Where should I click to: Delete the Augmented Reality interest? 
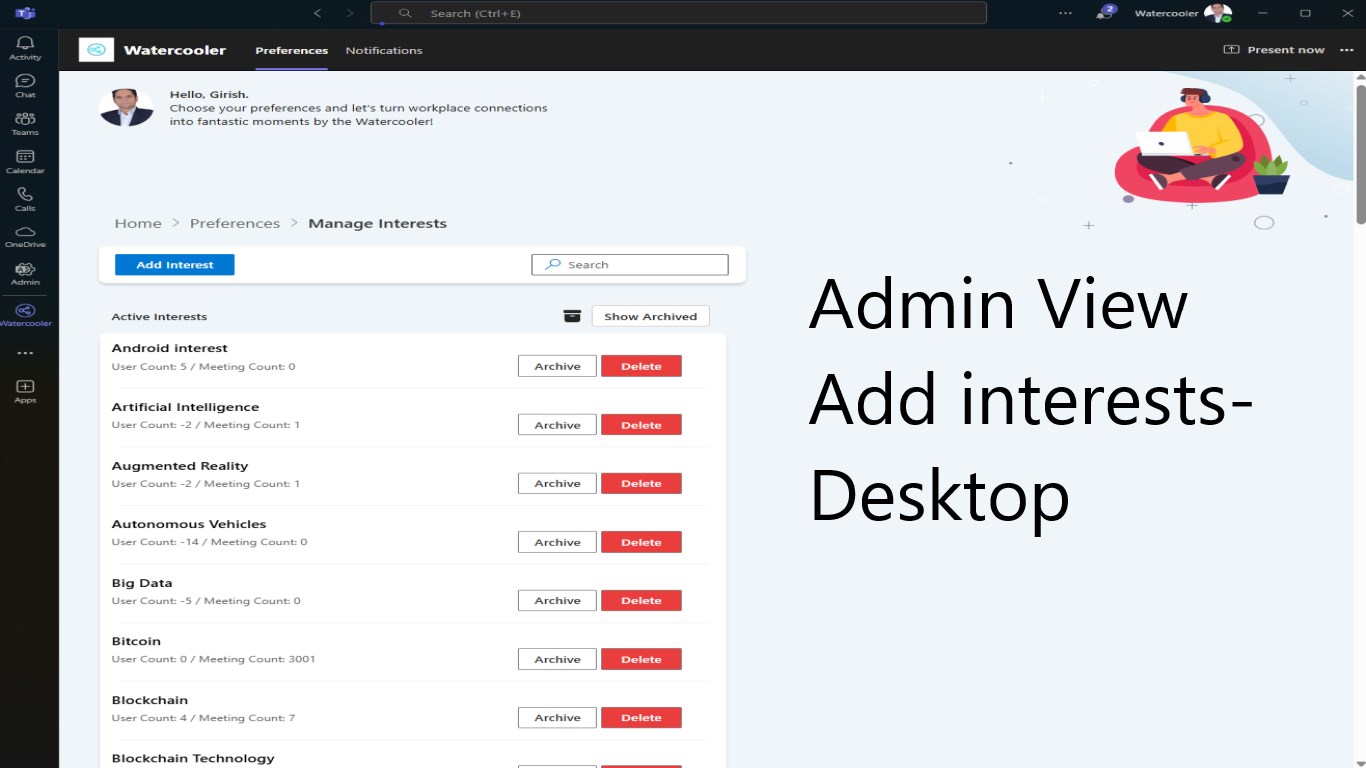(641, 483)
